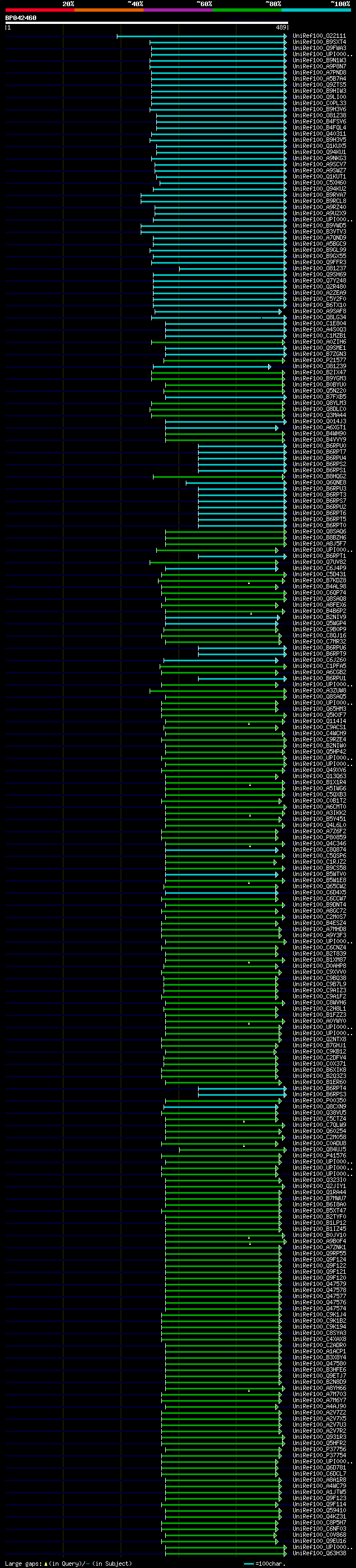Select hit label UniRef100_P80859
Screen dimensions: 356x1568
point(319,837)
